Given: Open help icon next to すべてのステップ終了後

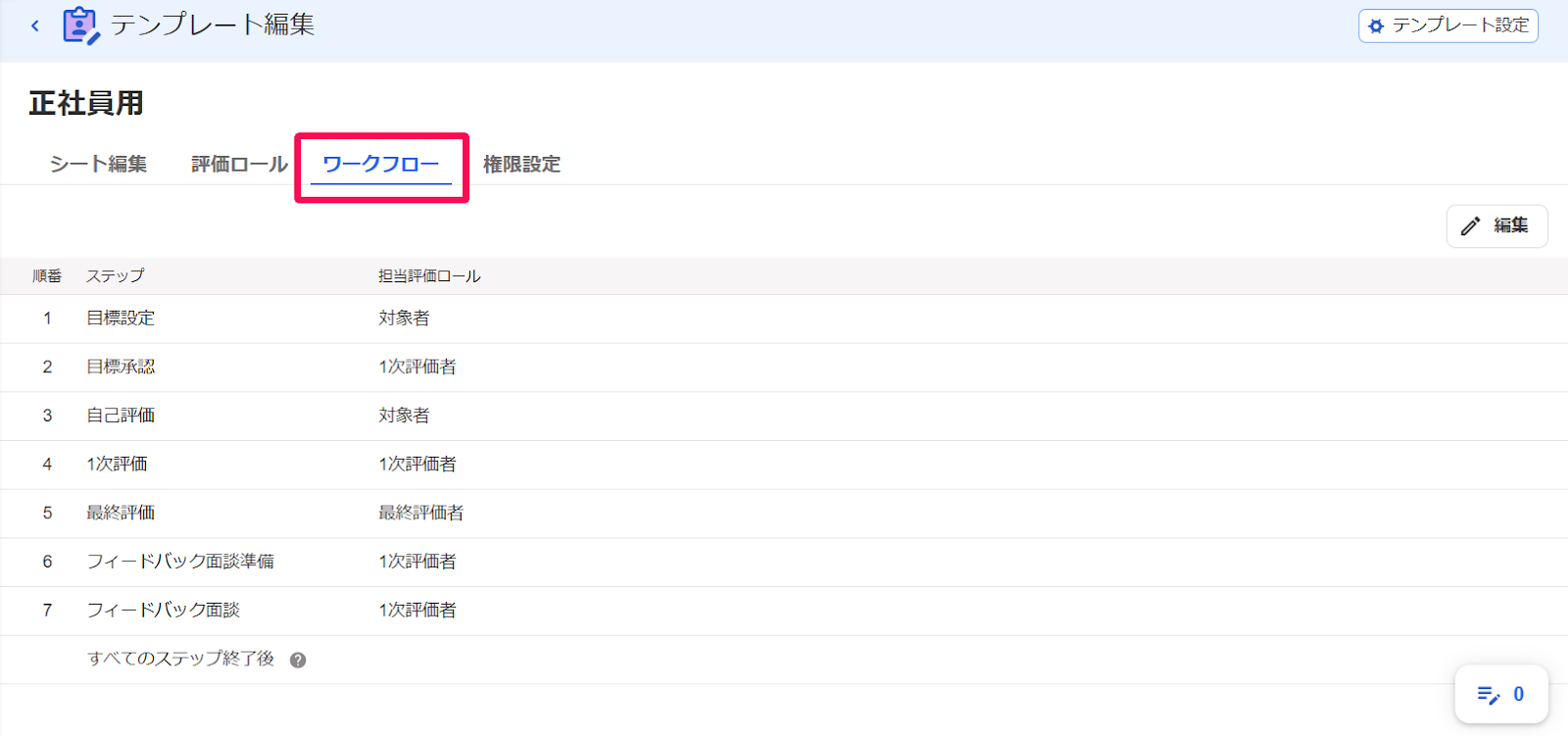Looking at the screenshot, I should (x=298, y=661).
